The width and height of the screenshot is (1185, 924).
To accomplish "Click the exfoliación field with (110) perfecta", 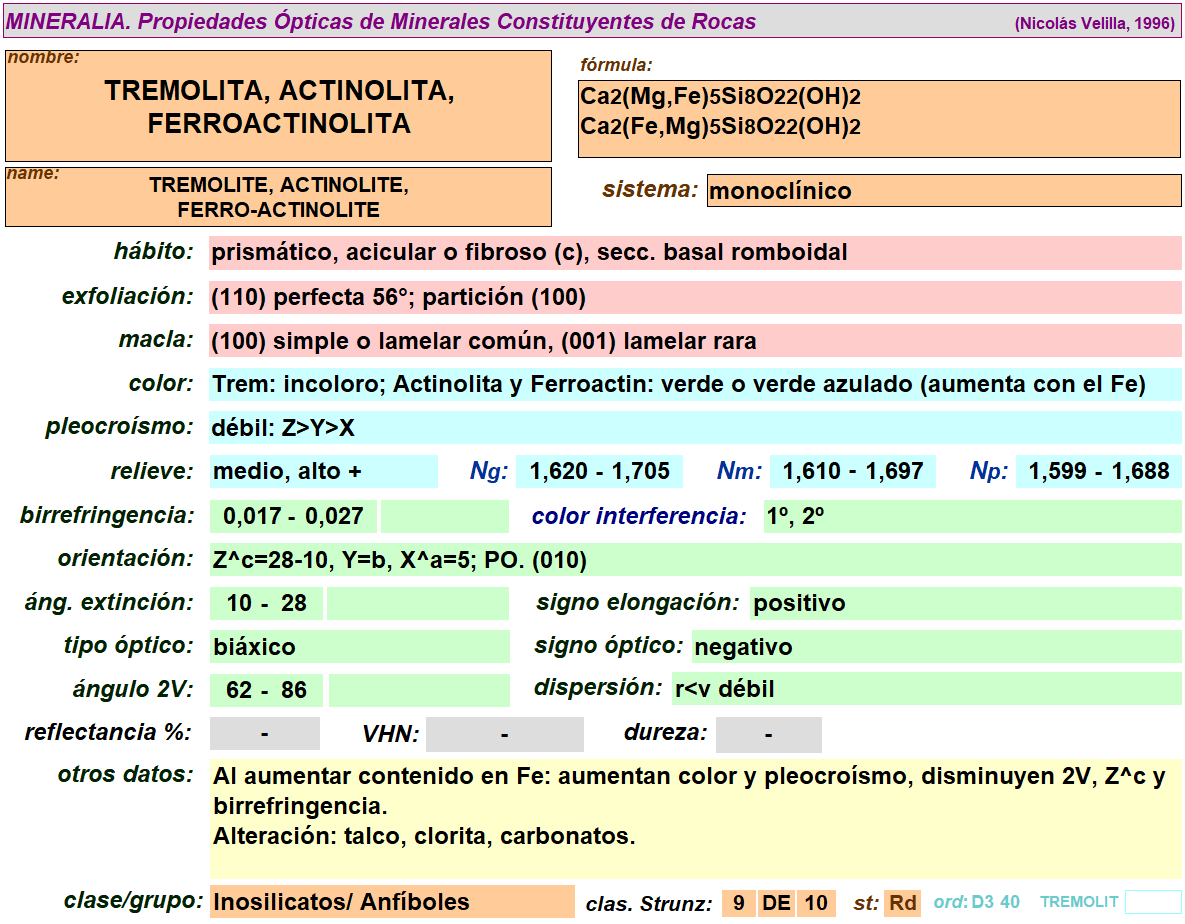I will pos(694,297).
